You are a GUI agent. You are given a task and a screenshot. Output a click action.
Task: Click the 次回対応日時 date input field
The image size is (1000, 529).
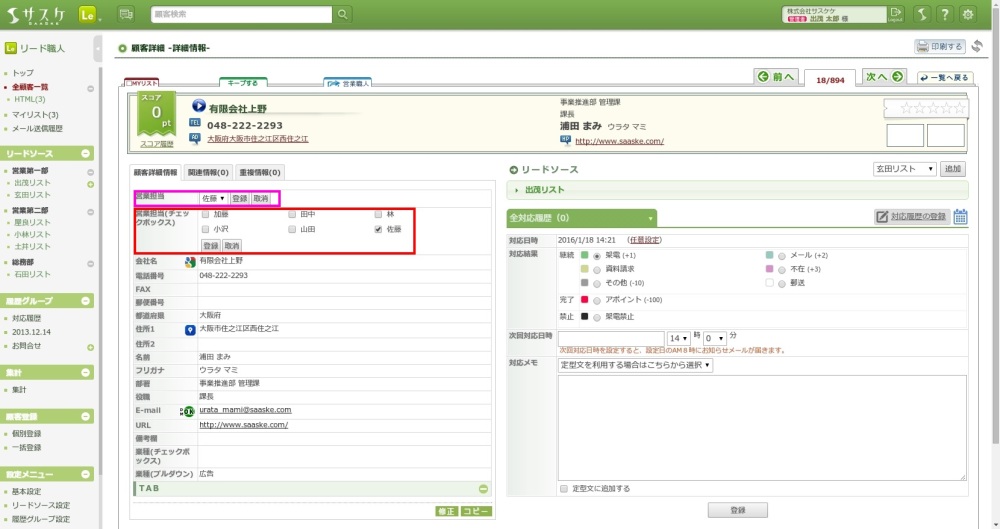point(611,338)
